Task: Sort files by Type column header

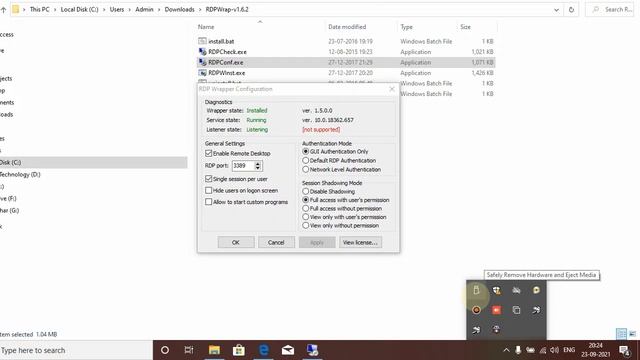Action: (407, 27)
